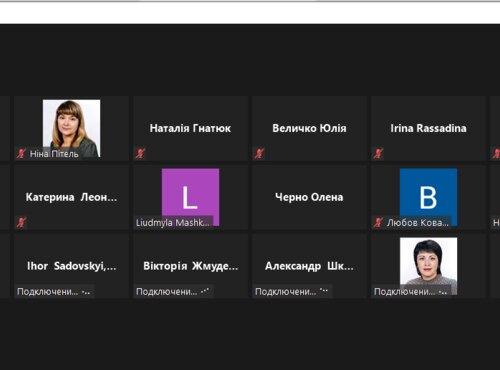The height and width of the screenshot is (370, 500).
Task: Click the name Наталія Гнатюк
Action: [190, 128]
